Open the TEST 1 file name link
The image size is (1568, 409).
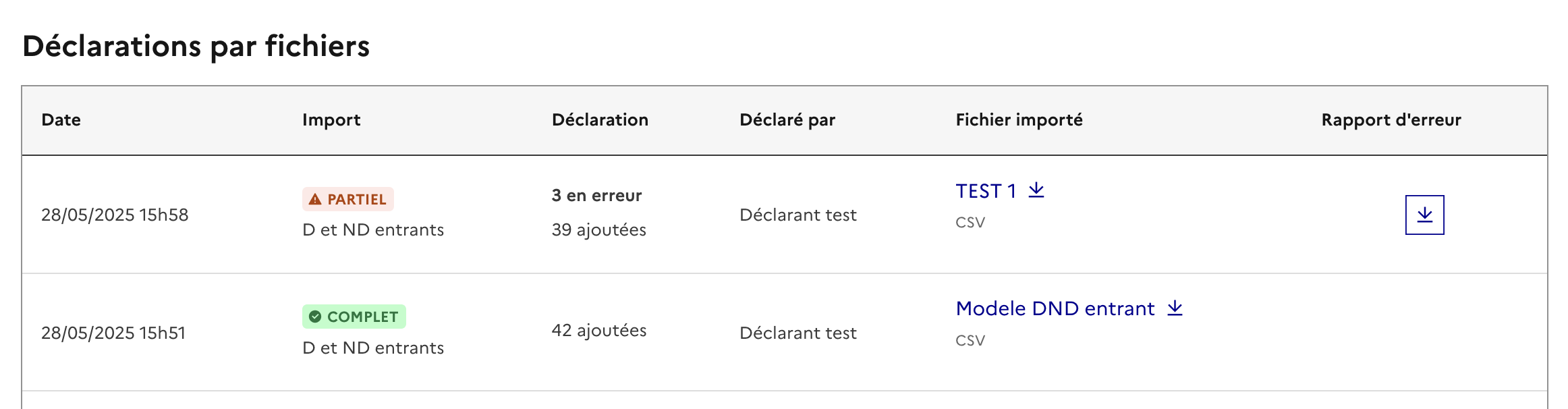tap(986, 191)
